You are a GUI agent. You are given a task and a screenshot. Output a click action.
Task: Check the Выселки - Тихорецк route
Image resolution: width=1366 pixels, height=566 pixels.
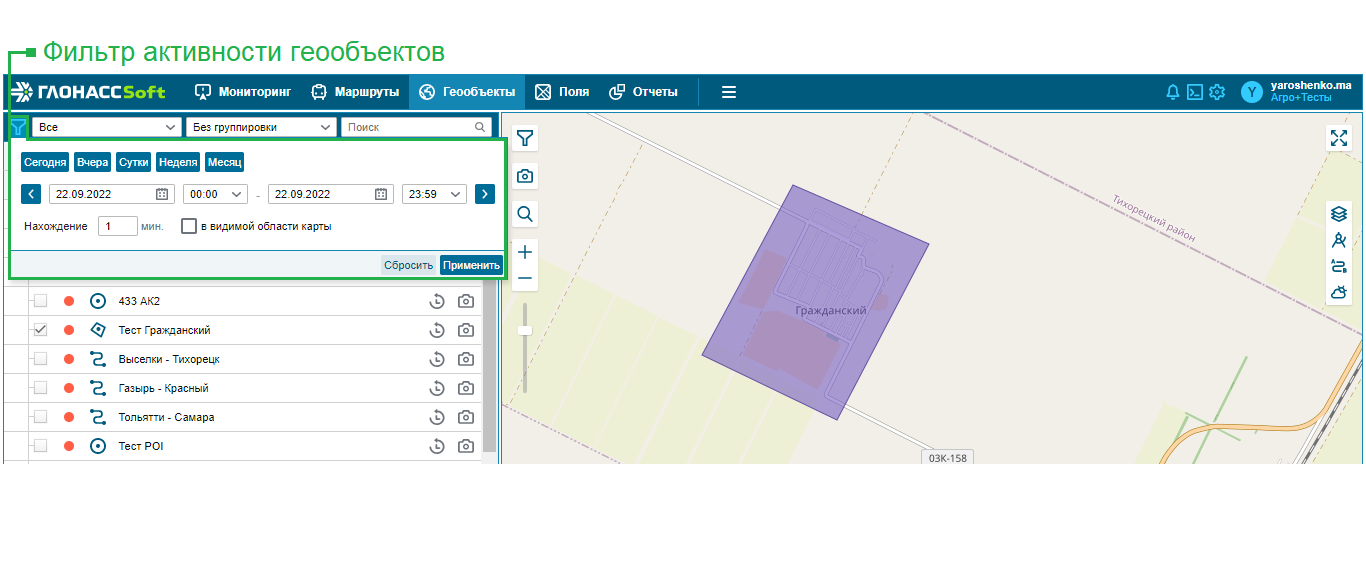pos(40,359)
